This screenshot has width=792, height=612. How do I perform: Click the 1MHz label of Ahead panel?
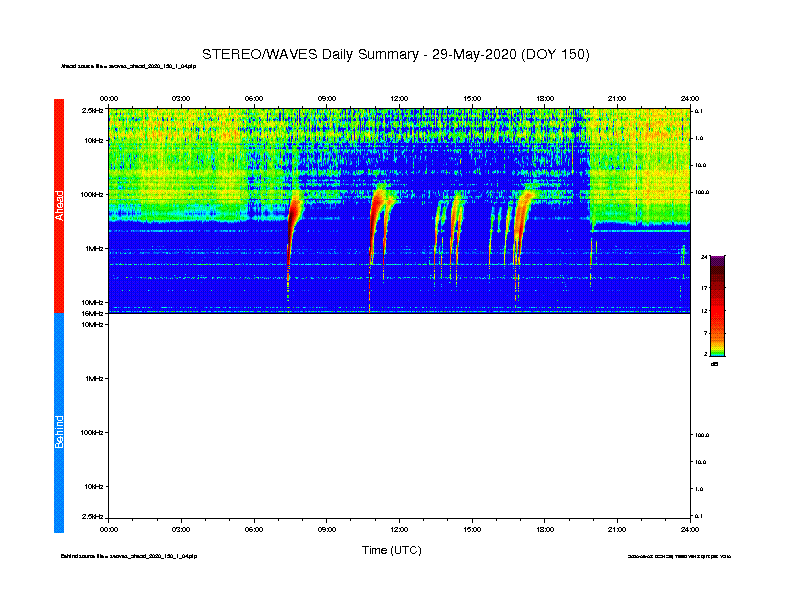[94, 248]
